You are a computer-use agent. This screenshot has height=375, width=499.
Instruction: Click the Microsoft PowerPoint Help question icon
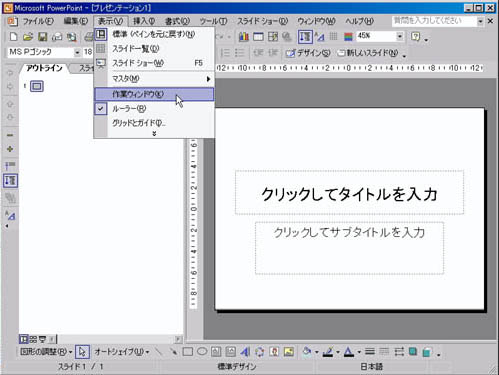pos(415,36)
